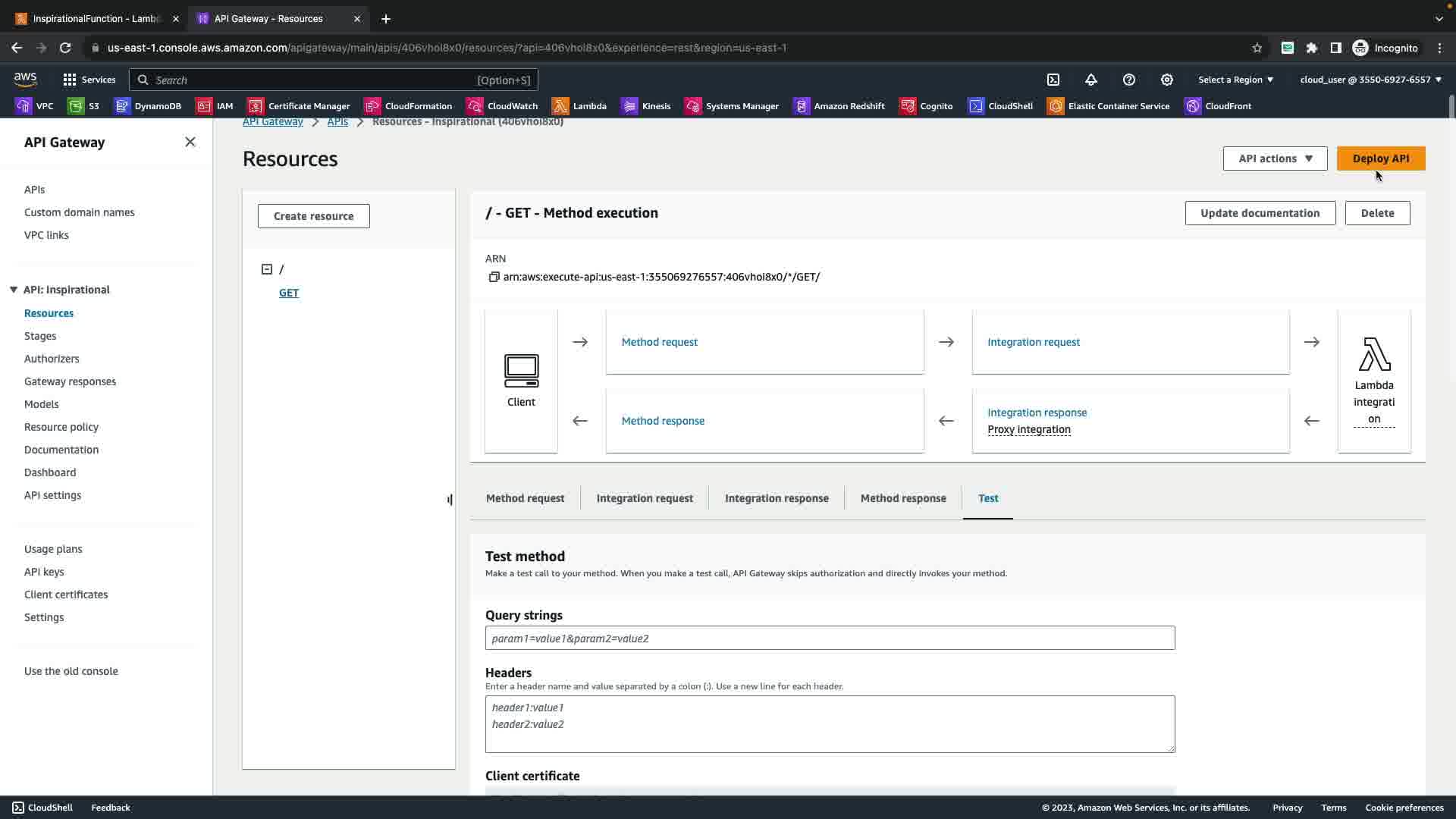The height and width of the screenshot is (819, 1456).
Task: Switch to the Method response tab
Action: (902, 498)
